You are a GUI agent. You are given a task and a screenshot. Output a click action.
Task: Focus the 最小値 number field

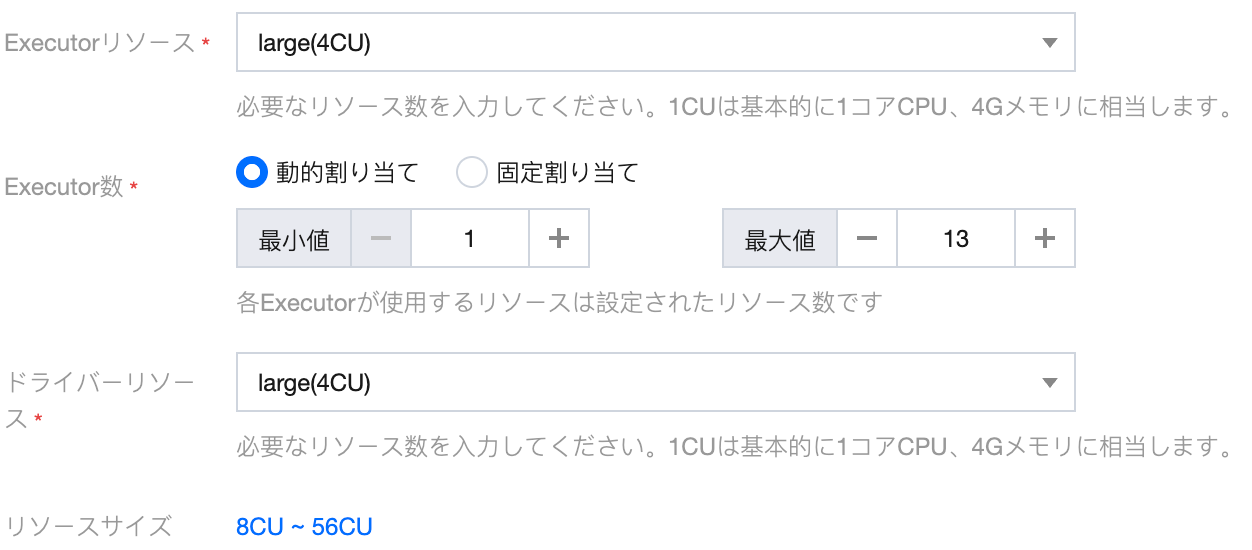[470, 239]
